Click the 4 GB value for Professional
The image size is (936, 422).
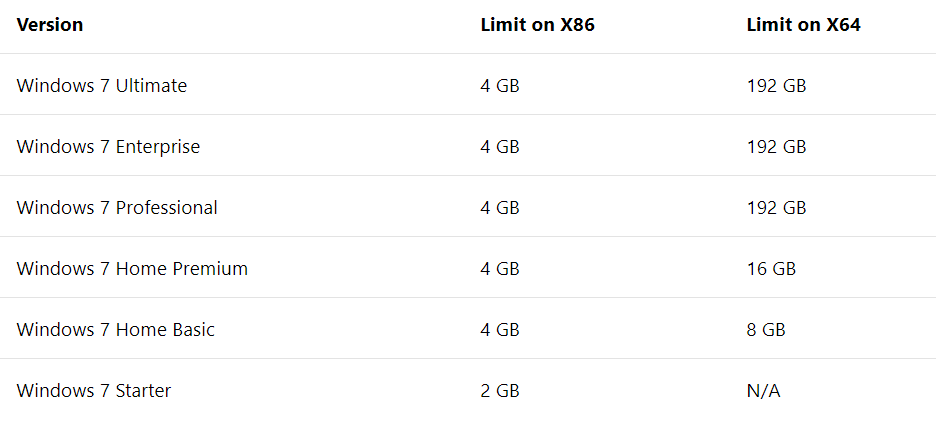(x=500, y=207)
